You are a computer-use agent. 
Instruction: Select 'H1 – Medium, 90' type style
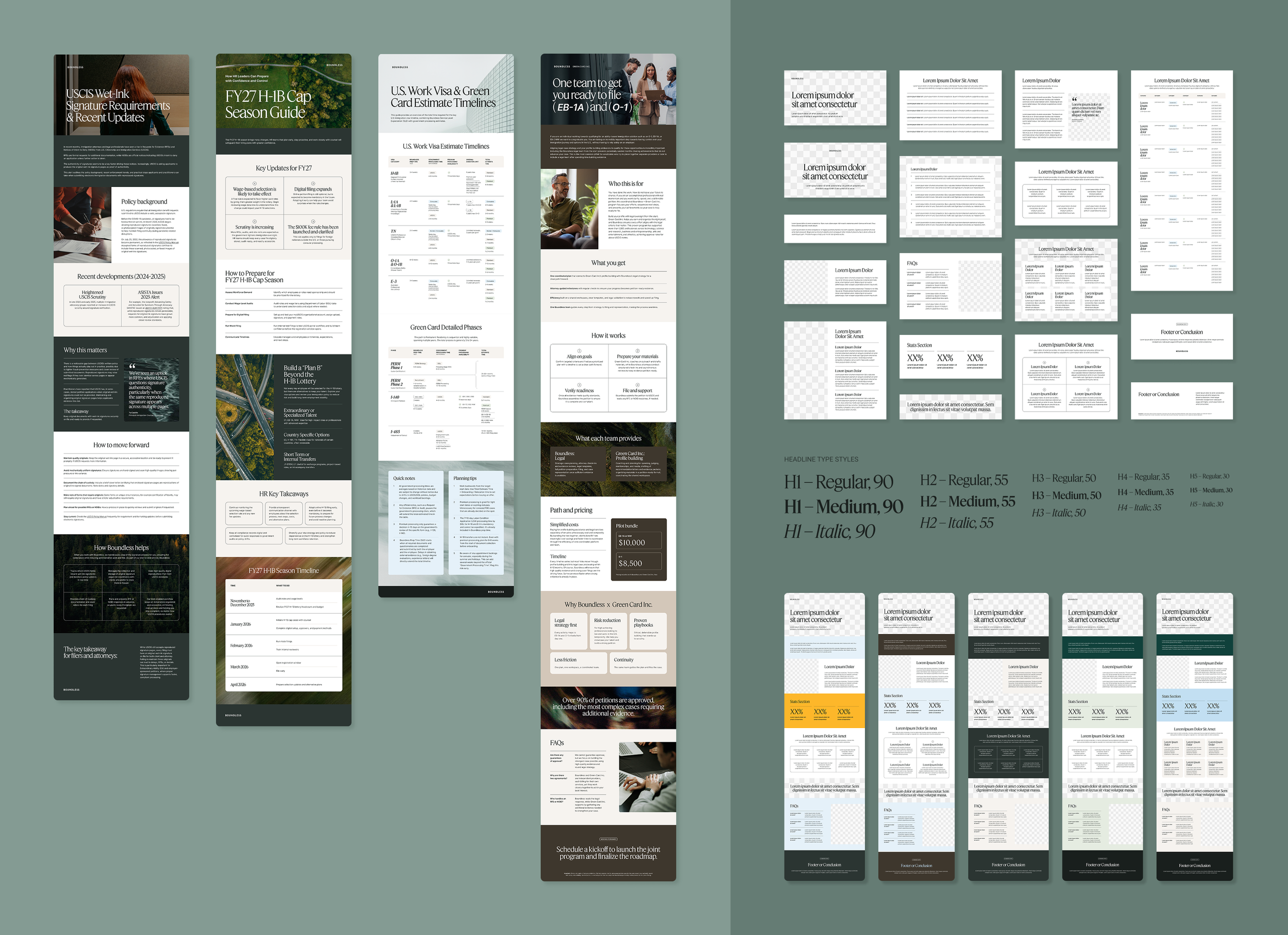[x=843, y=506]
